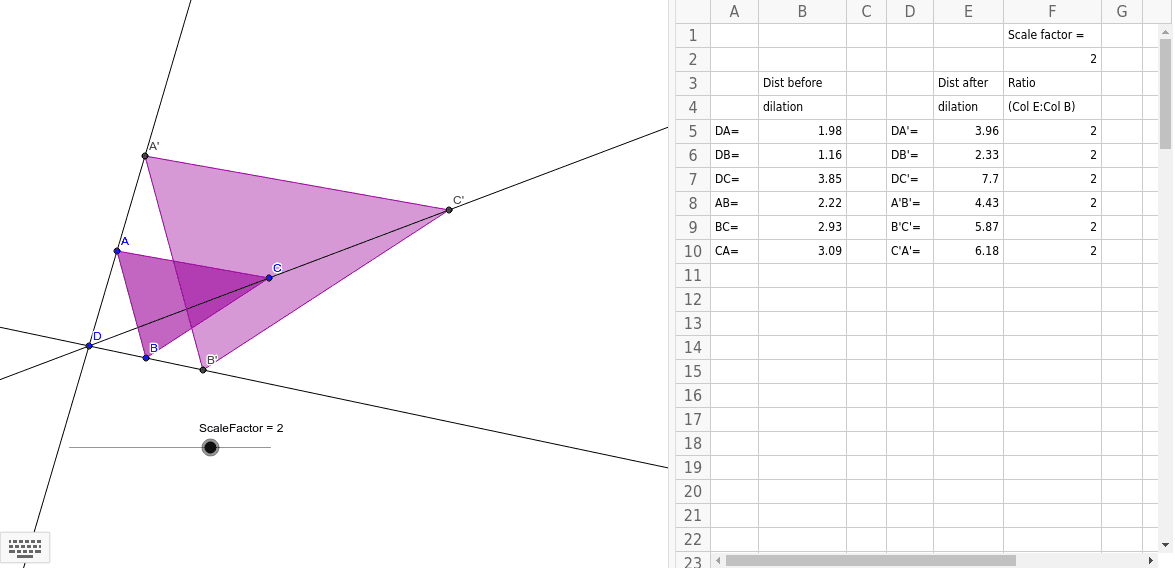Click the 2.22 distance cell
The height and width of the screenshot is (570, 1175).
click(x=802, y=203)
